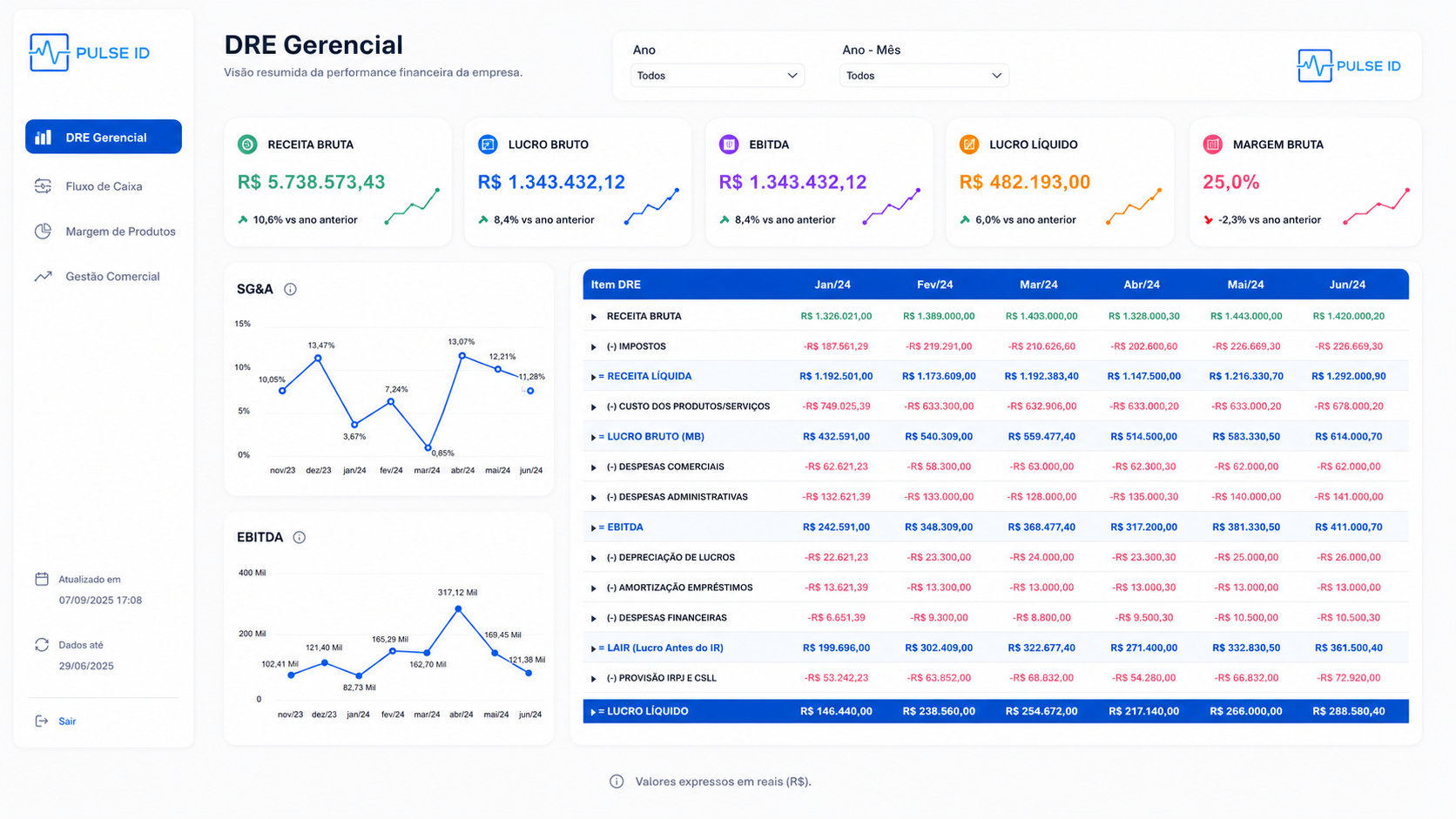The height and width of the screenshot is (819, 1456).
Task: Expand the LUCRO BRUTO (MB) row
Action: 594,437
